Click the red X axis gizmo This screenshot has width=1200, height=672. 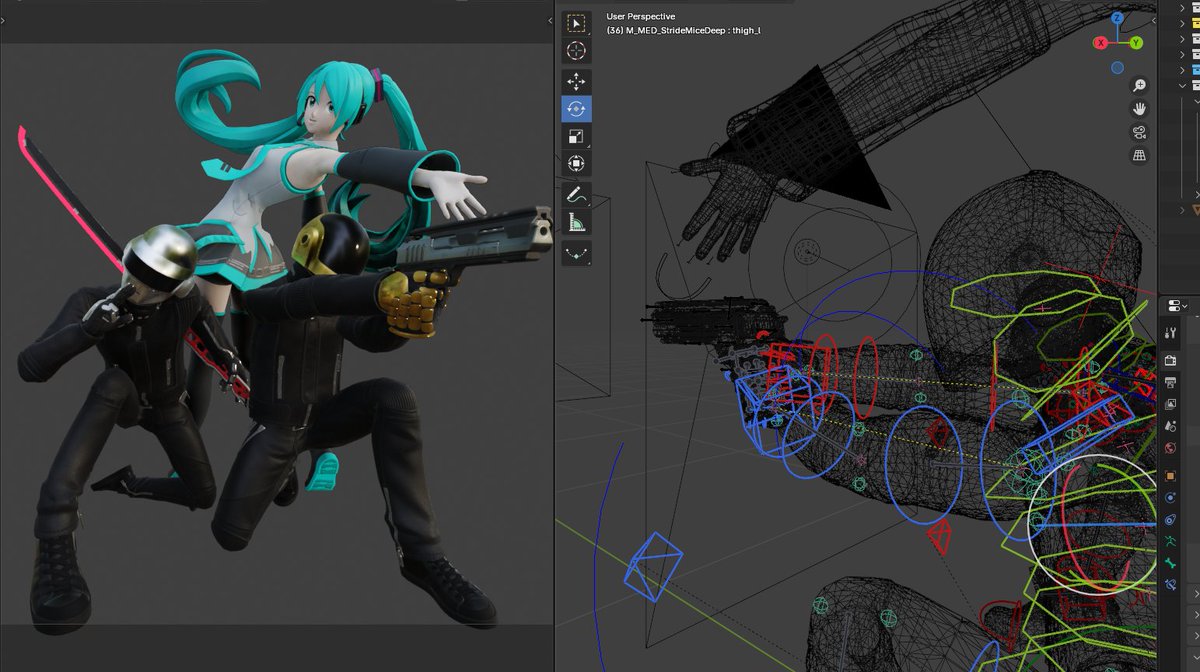pos(1100,43)
